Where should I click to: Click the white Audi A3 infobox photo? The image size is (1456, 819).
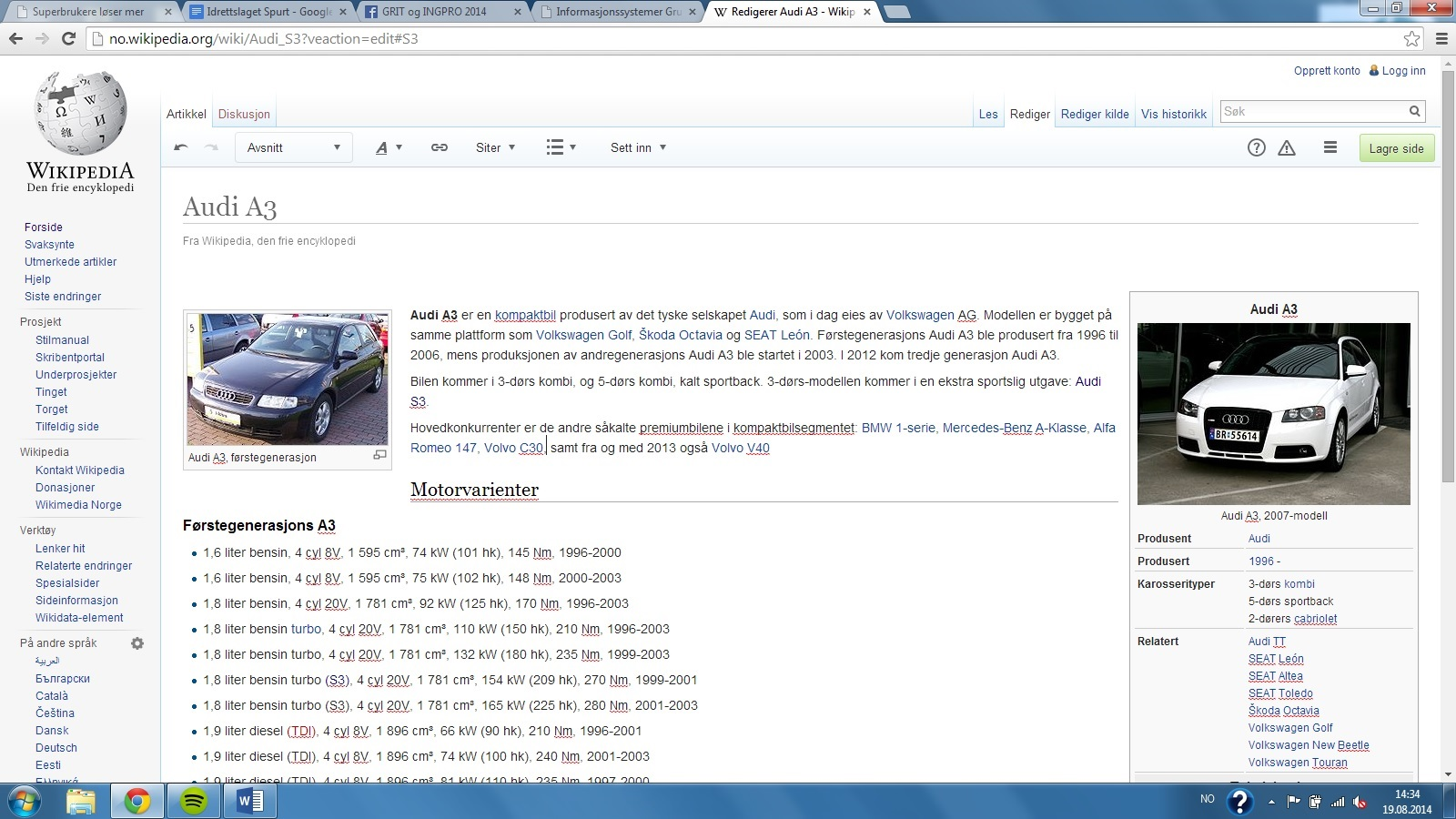pyautogui.click(x=1274, y=414)
